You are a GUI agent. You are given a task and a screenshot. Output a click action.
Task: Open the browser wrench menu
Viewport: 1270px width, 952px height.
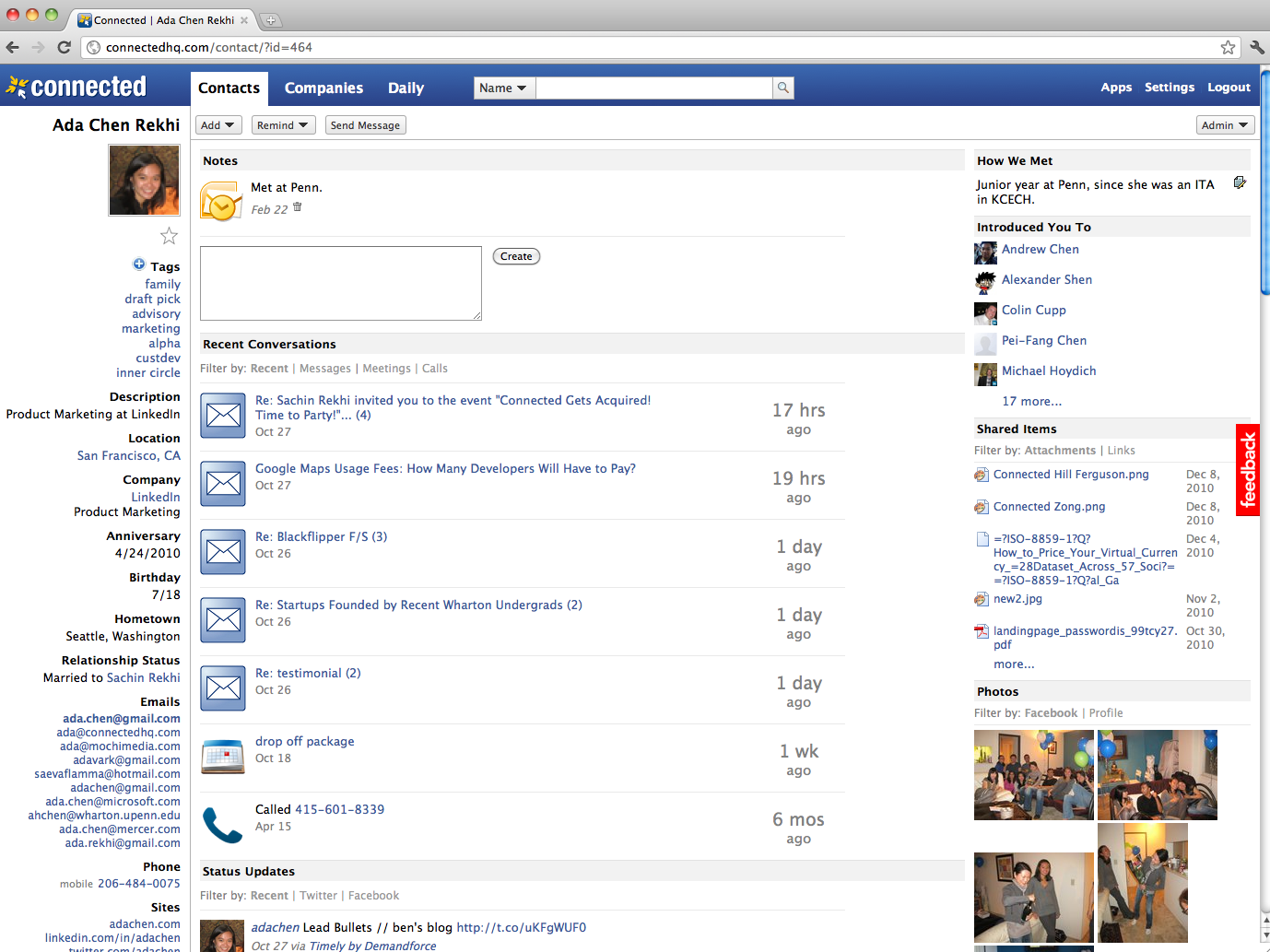(1257, 47)
